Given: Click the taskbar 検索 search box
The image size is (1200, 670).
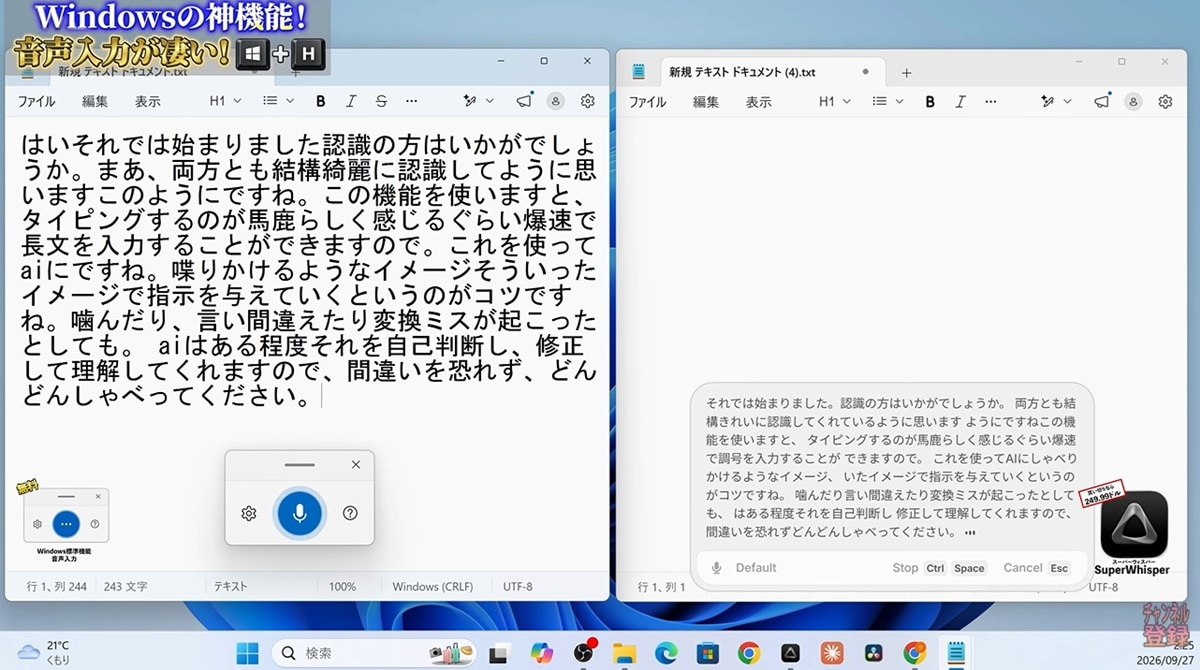Looking at the screenshot, I should (x=376, y=653).
